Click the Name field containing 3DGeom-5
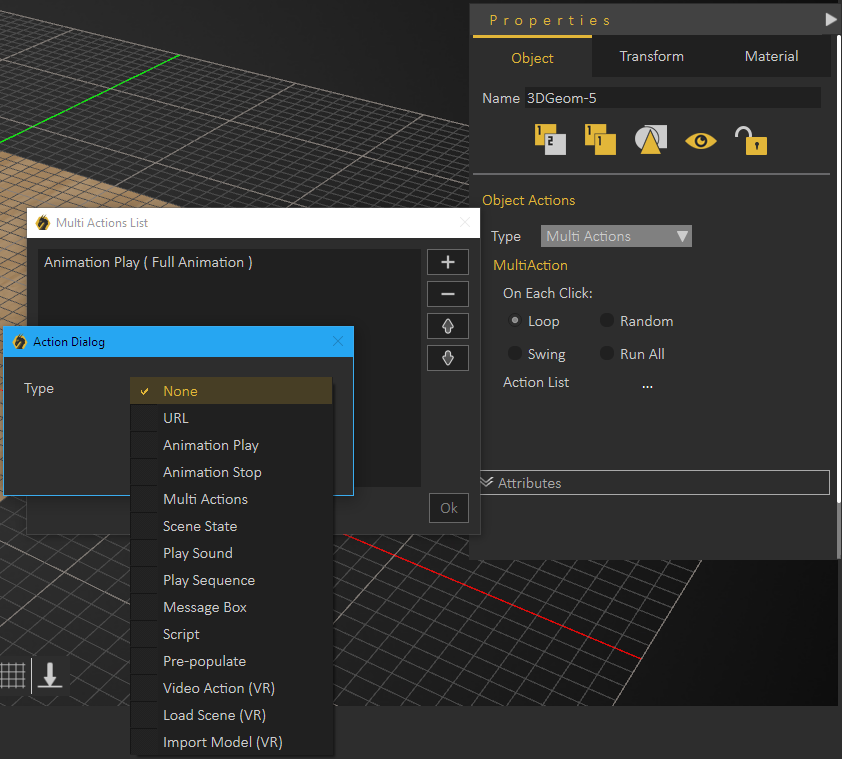 click(x=672, y=98)
